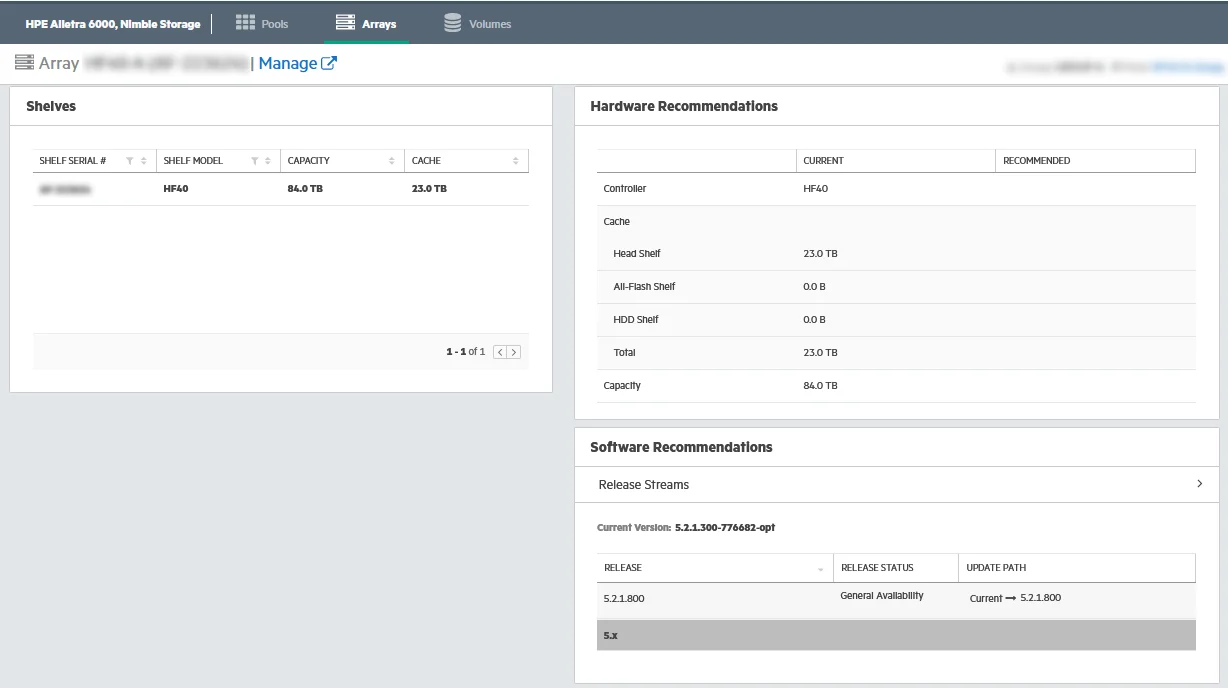Click the All-Flash Shelf row label
The height and width of the screenshot is (688, 1228).
pos(644,287)
